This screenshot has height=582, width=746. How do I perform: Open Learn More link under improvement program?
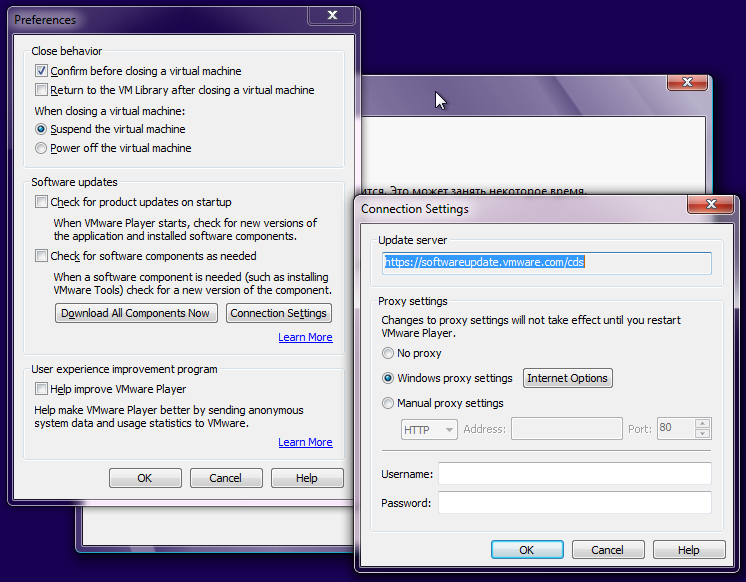[x=305, y=442]
